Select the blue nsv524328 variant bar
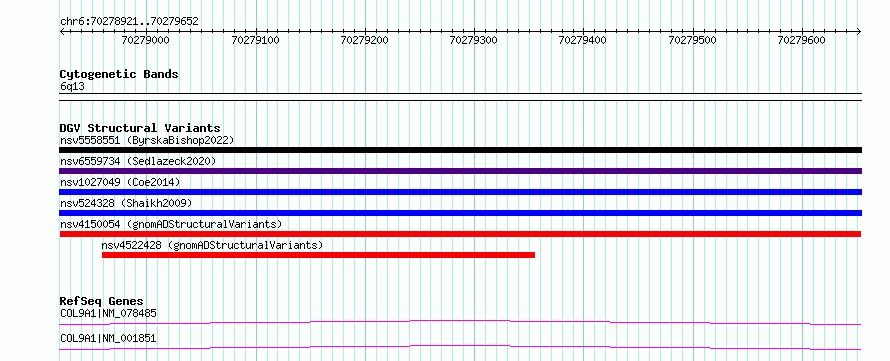This screenshot has height=361, width=890. (x=460, y=213)
